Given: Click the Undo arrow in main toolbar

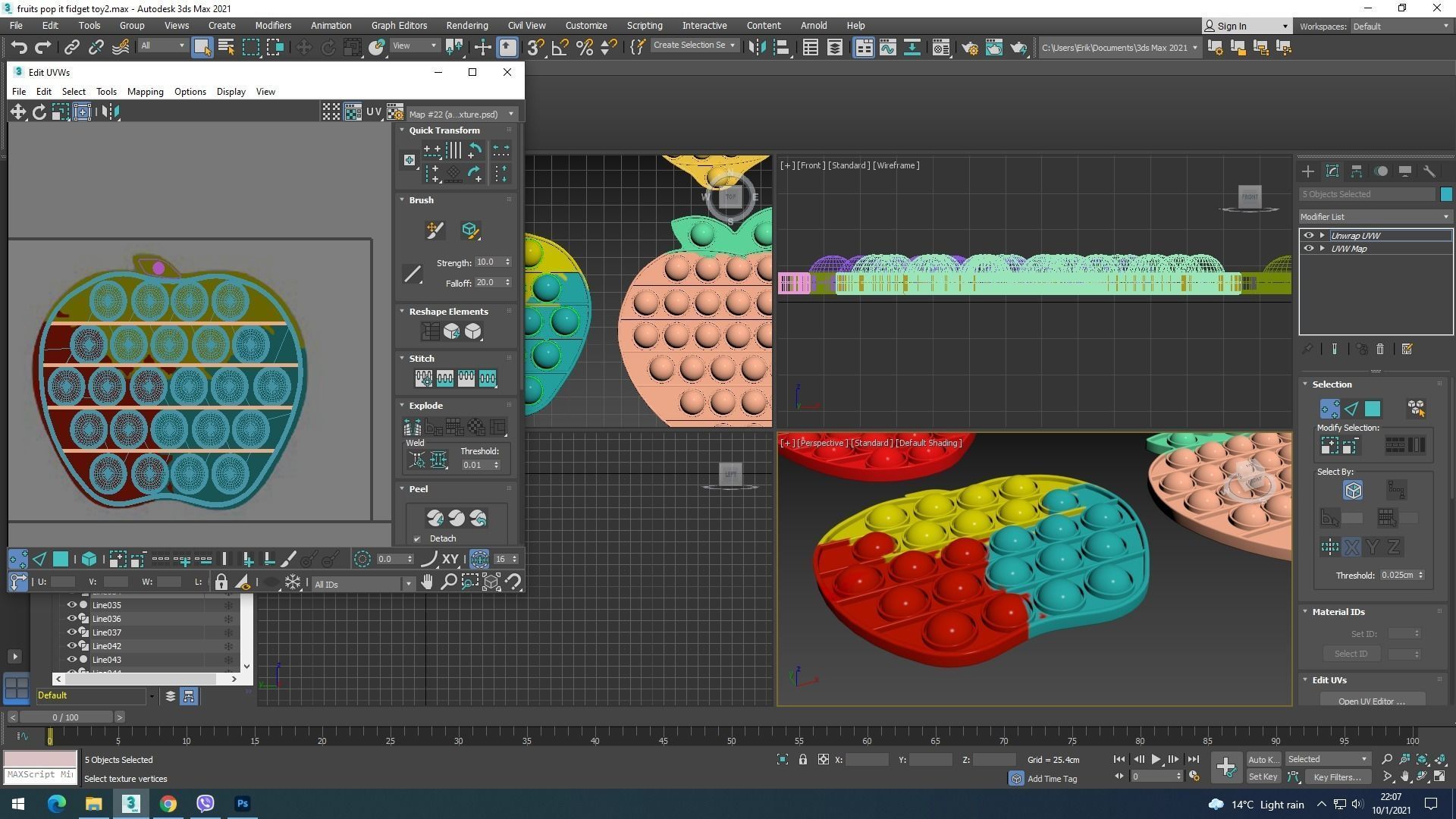Looking at the screenshot, I should [x=19, y=48].
